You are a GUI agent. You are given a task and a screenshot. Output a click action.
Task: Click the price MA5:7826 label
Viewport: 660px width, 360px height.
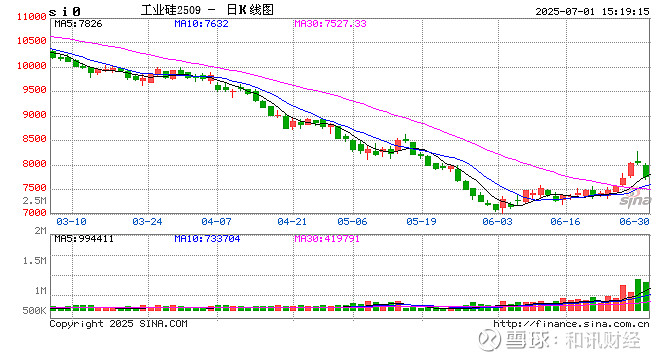coord(78,24)
